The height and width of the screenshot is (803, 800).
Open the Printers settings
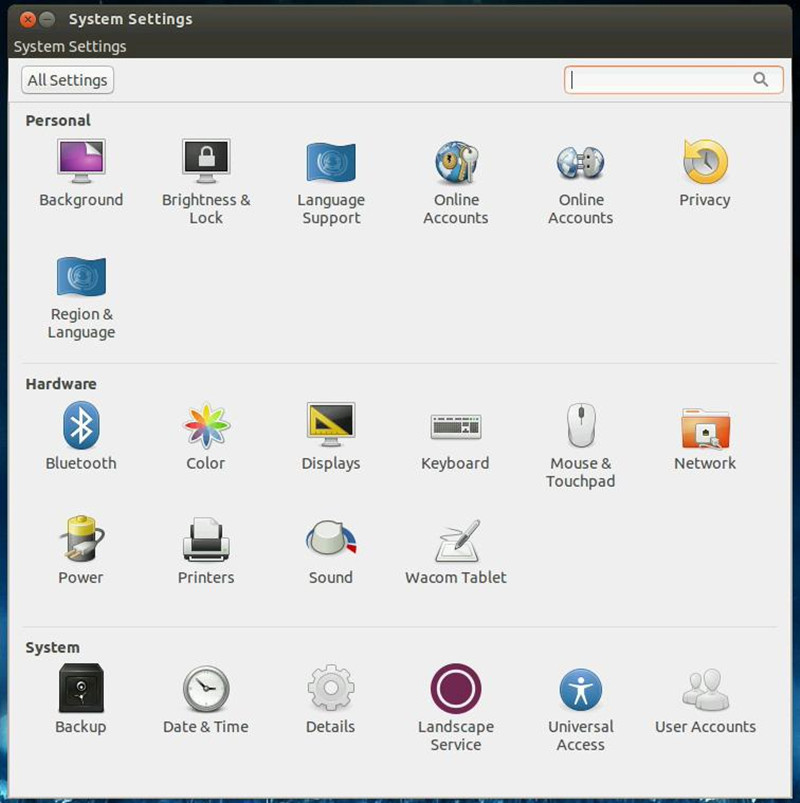pos(206,551)
